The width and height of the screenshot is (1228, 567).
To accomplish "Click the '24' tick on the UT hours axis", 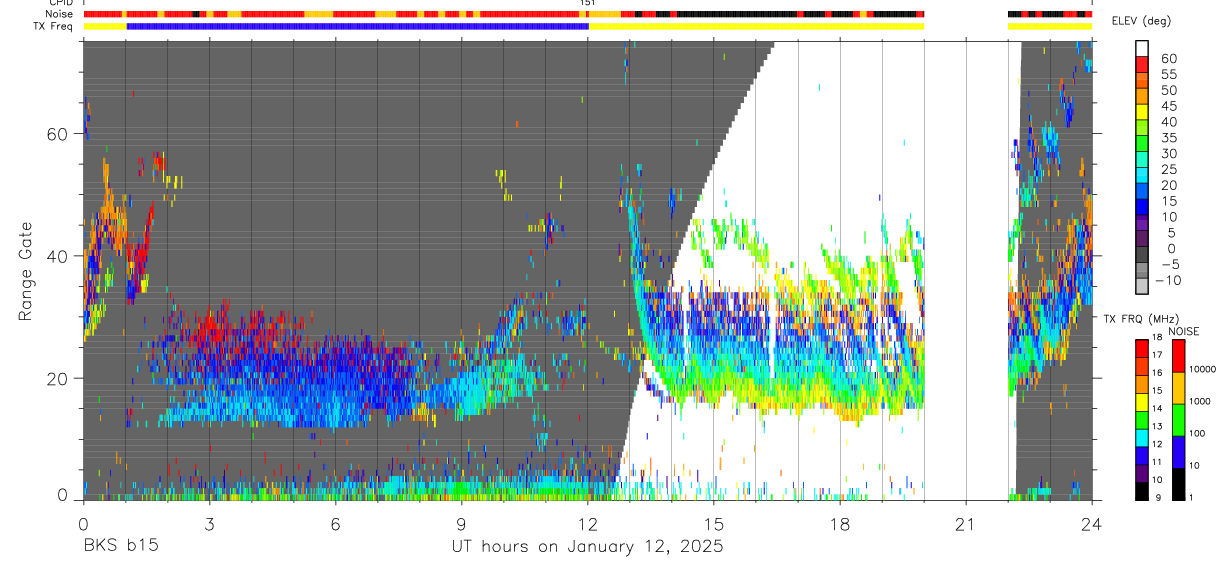I will coord(1092,523).
